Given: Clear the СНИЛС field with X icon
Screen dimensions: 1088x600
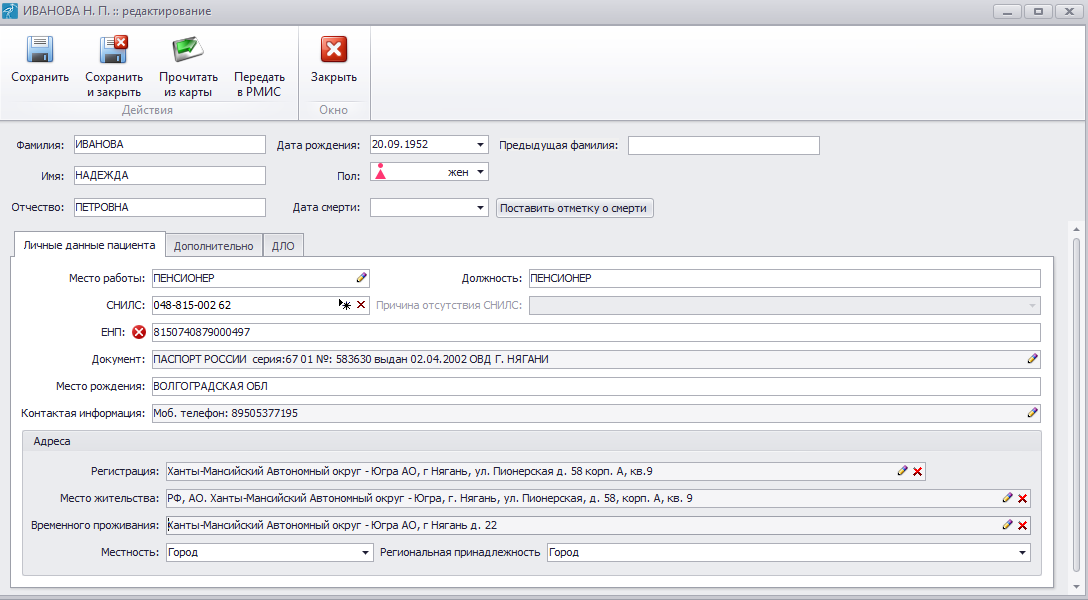Looking at the screenshot, I should point(361,305).
